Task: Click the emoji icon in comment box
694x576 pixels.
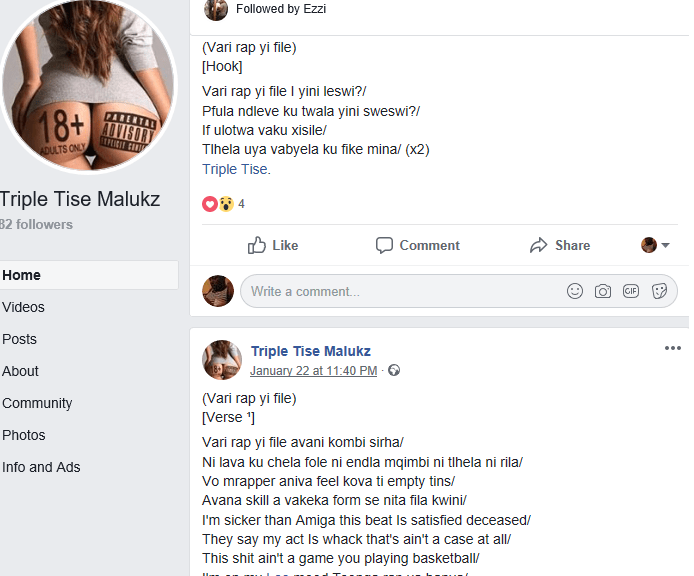Action: pos(575,291)
